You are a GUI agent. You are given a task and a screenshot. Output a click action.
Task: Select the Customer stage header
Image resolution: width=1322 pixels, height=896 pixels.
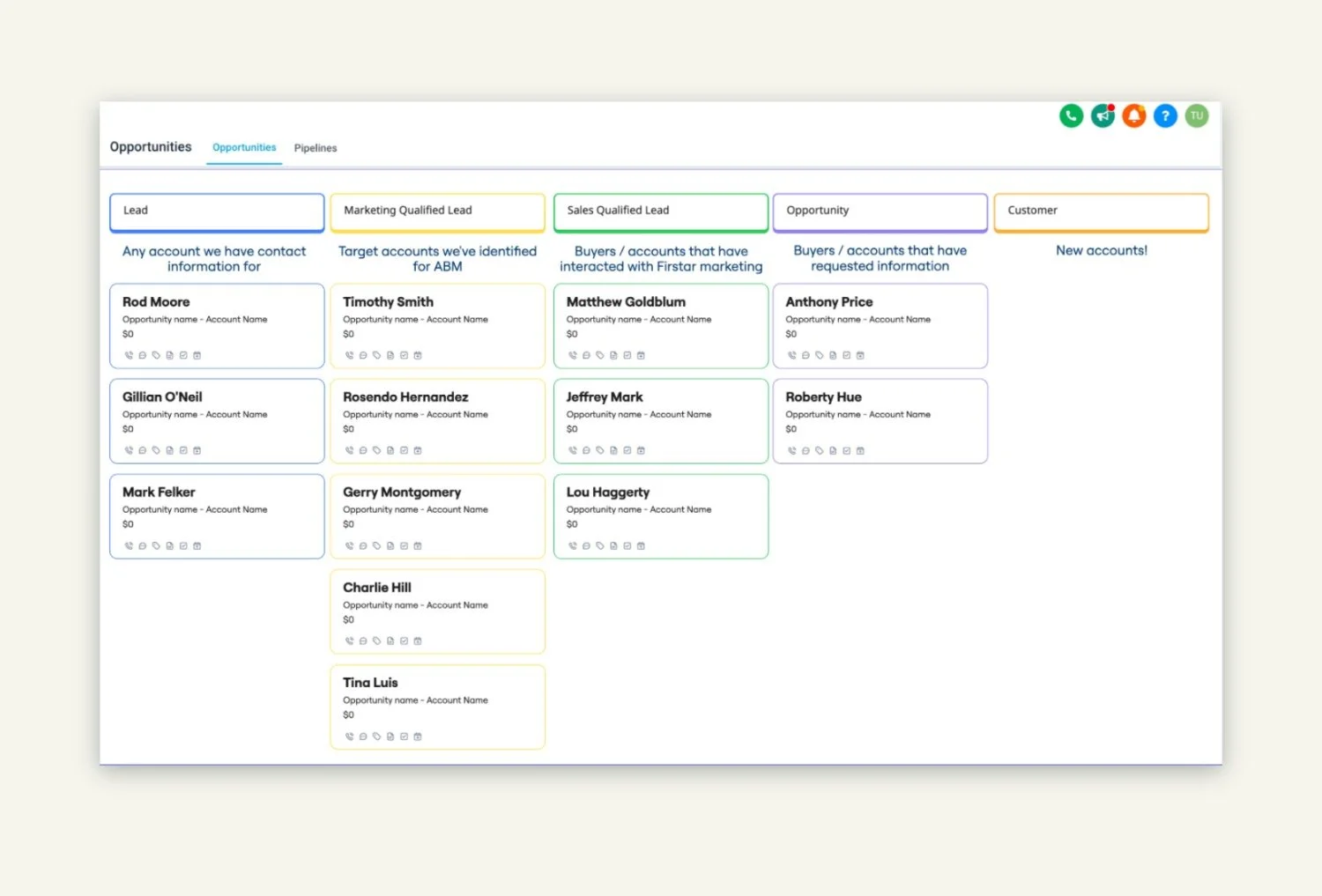[1101, 212]
